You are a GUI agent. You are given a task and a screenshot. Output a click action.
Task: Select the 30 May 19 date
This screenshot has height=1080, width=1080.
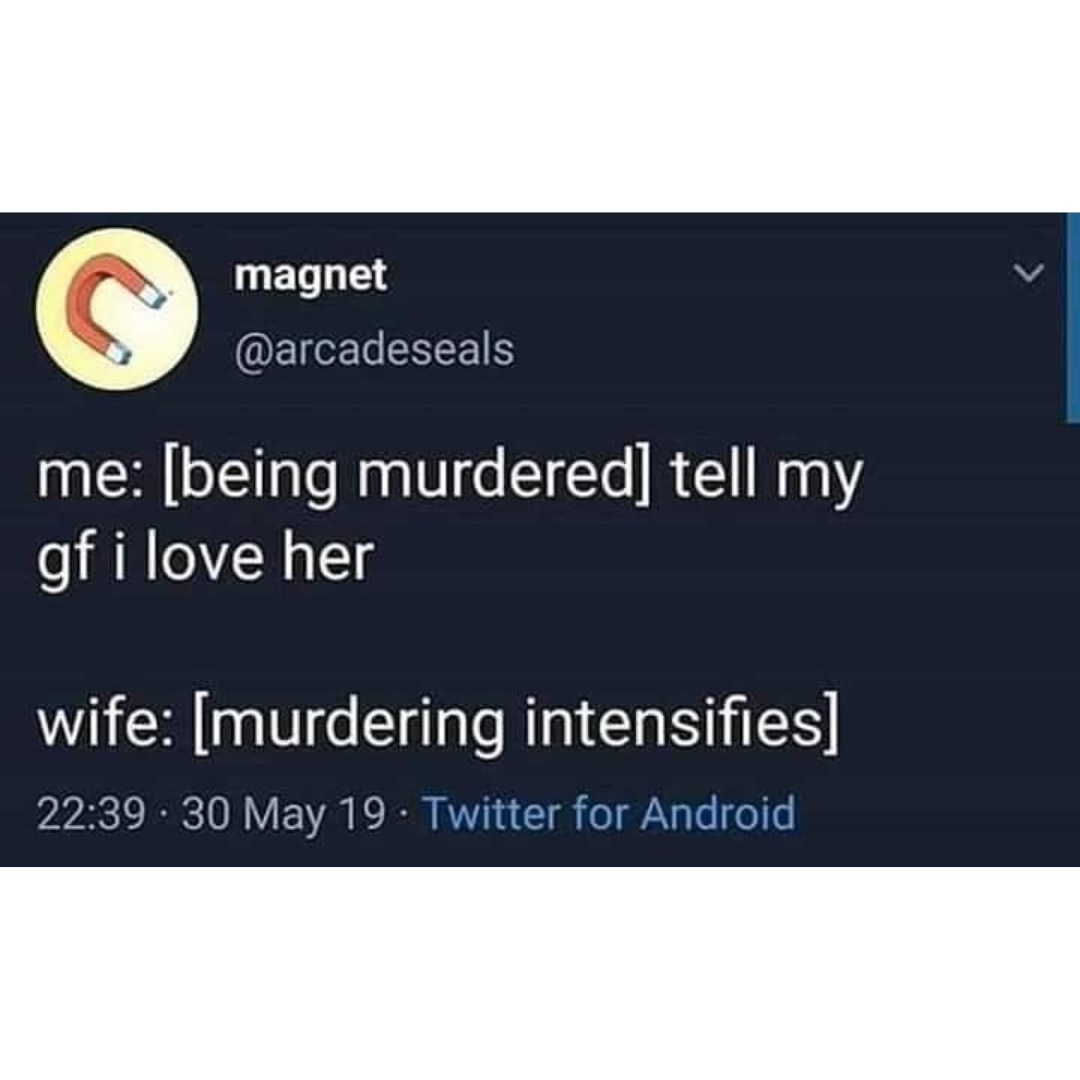(283, 814)
